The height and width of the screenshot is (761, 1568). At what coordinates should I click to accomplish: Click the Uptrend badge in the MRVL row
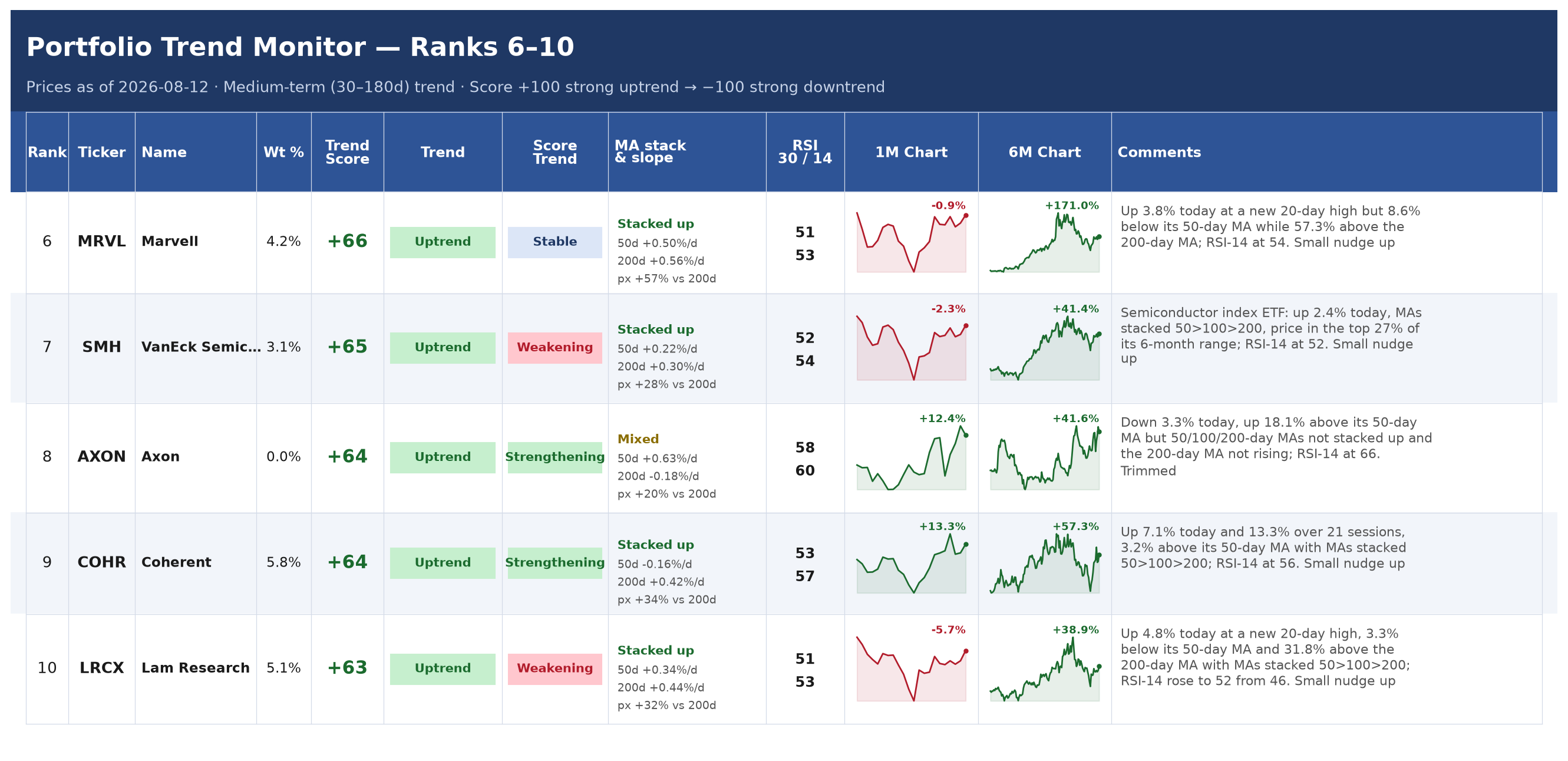(443, 242)
